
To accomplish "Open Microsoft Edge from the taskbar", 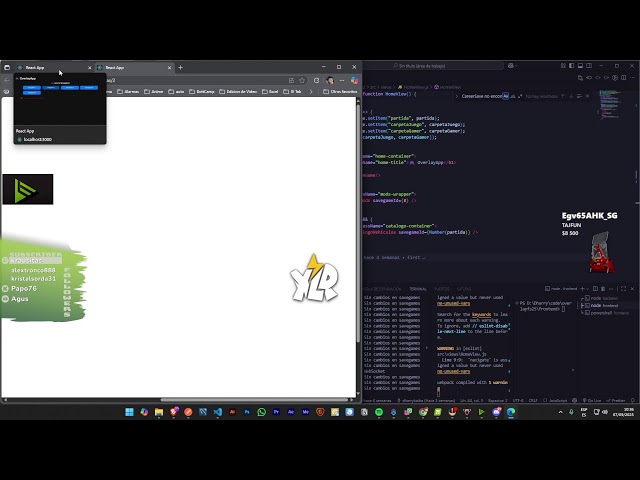I will tap(511, 412).
